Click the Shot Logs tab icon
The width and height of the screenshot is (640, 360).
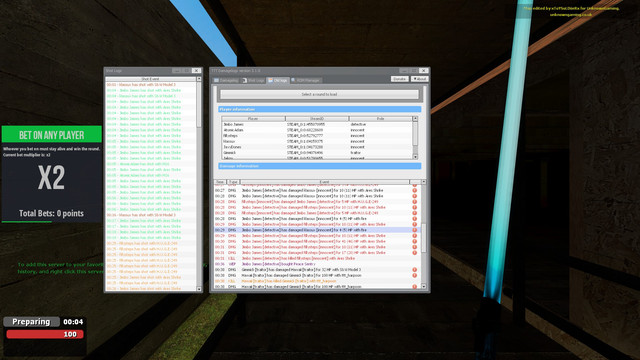pyautogui.click(x=245, y=80)
